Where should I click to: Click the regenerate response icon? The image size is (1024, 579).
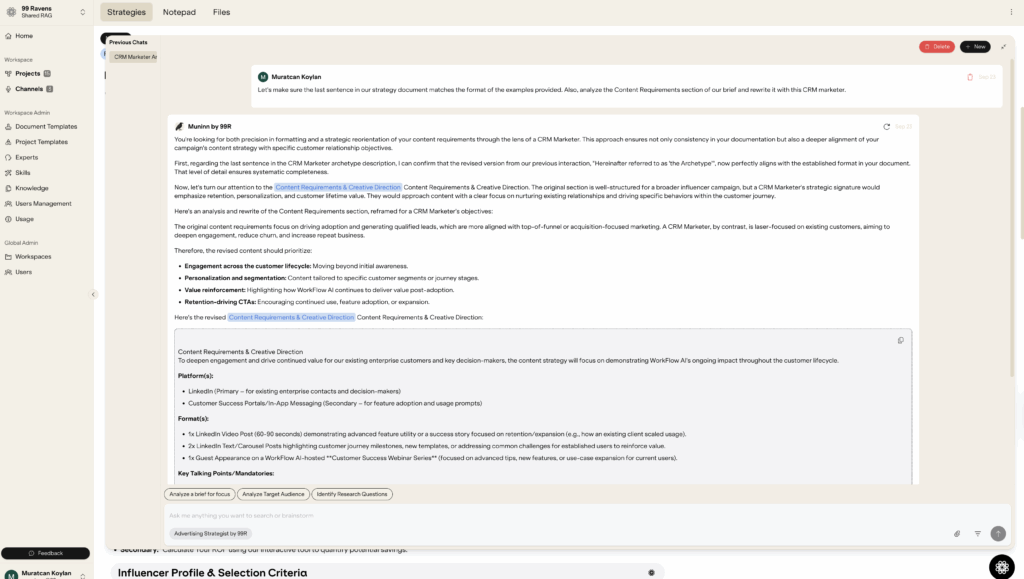coord(887,127)
